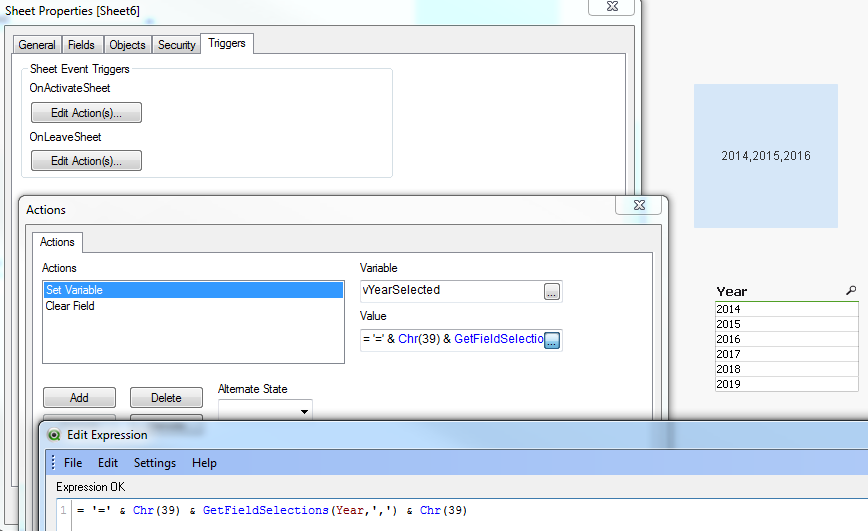Select 2017 in the Year list box
The height and width of the screenshot is (531, 868).
click(787, 354)
